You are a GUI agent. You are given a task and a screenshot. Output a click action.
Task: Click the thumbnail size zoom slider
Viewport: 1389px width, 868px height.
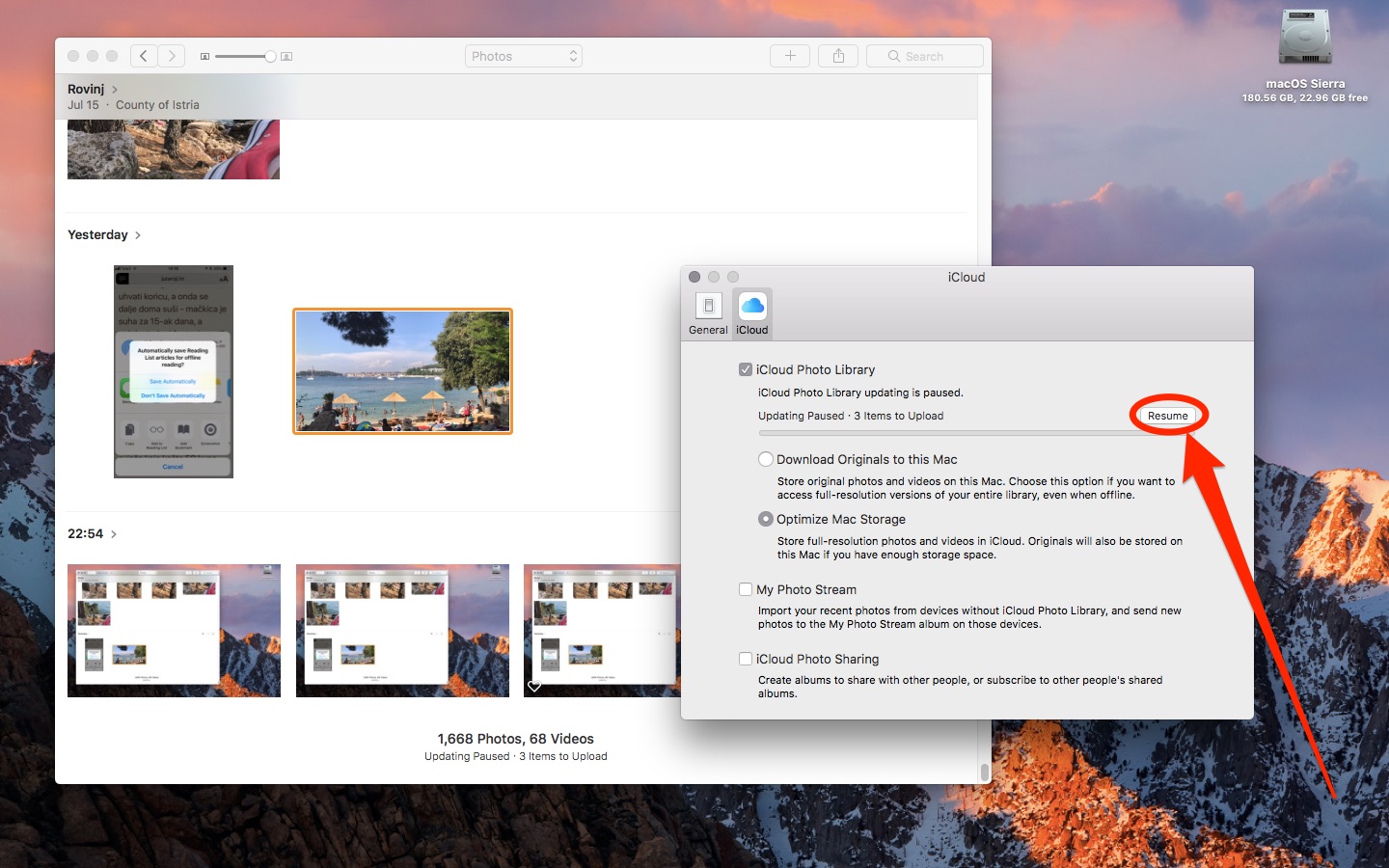pos(244,57)
